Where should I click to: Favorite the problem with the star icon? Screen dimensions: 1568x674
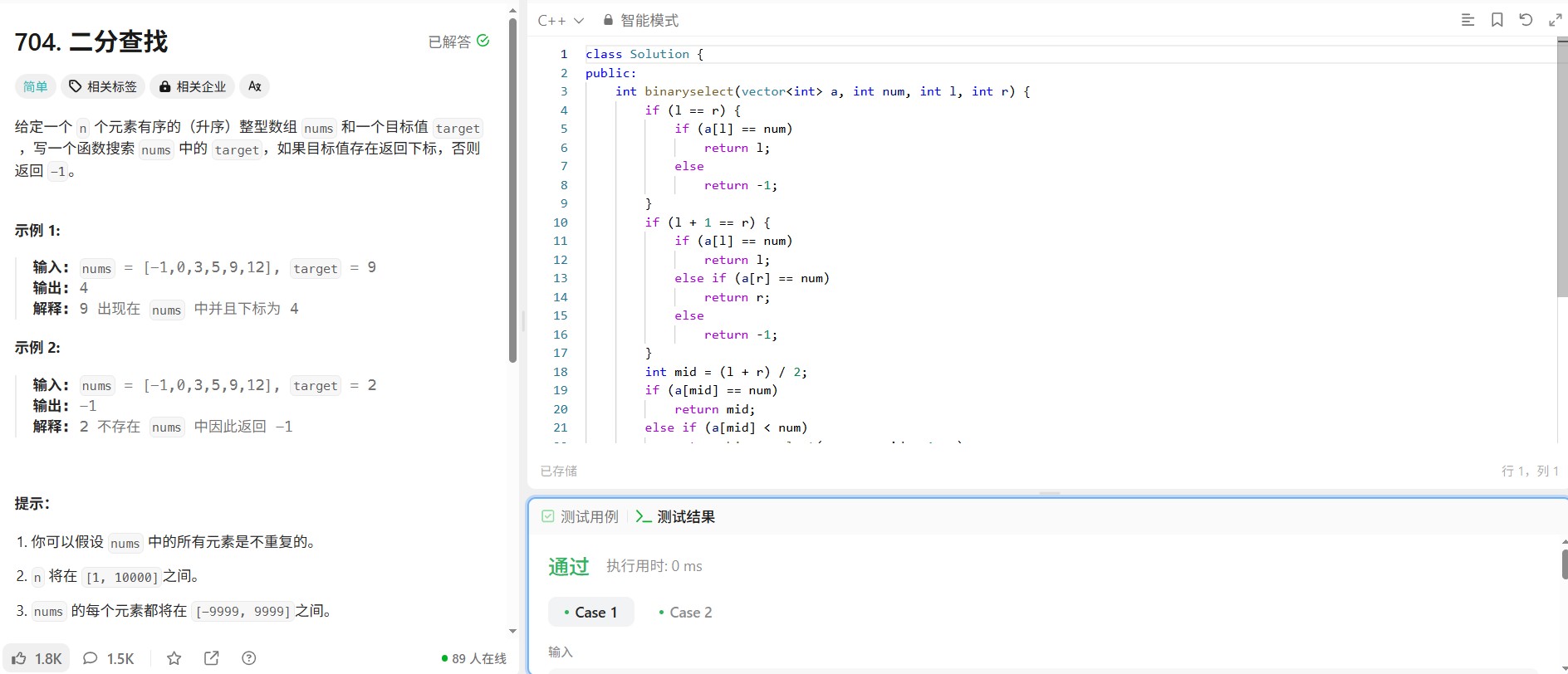click(x=174, y=658)
